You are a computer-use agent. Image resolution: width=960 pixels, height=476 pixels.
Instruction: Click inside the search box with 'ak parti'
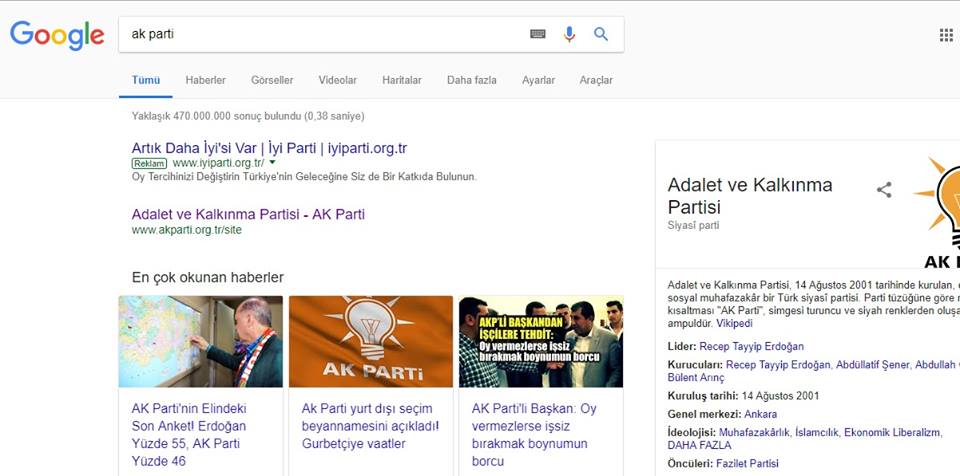[320, 34]
